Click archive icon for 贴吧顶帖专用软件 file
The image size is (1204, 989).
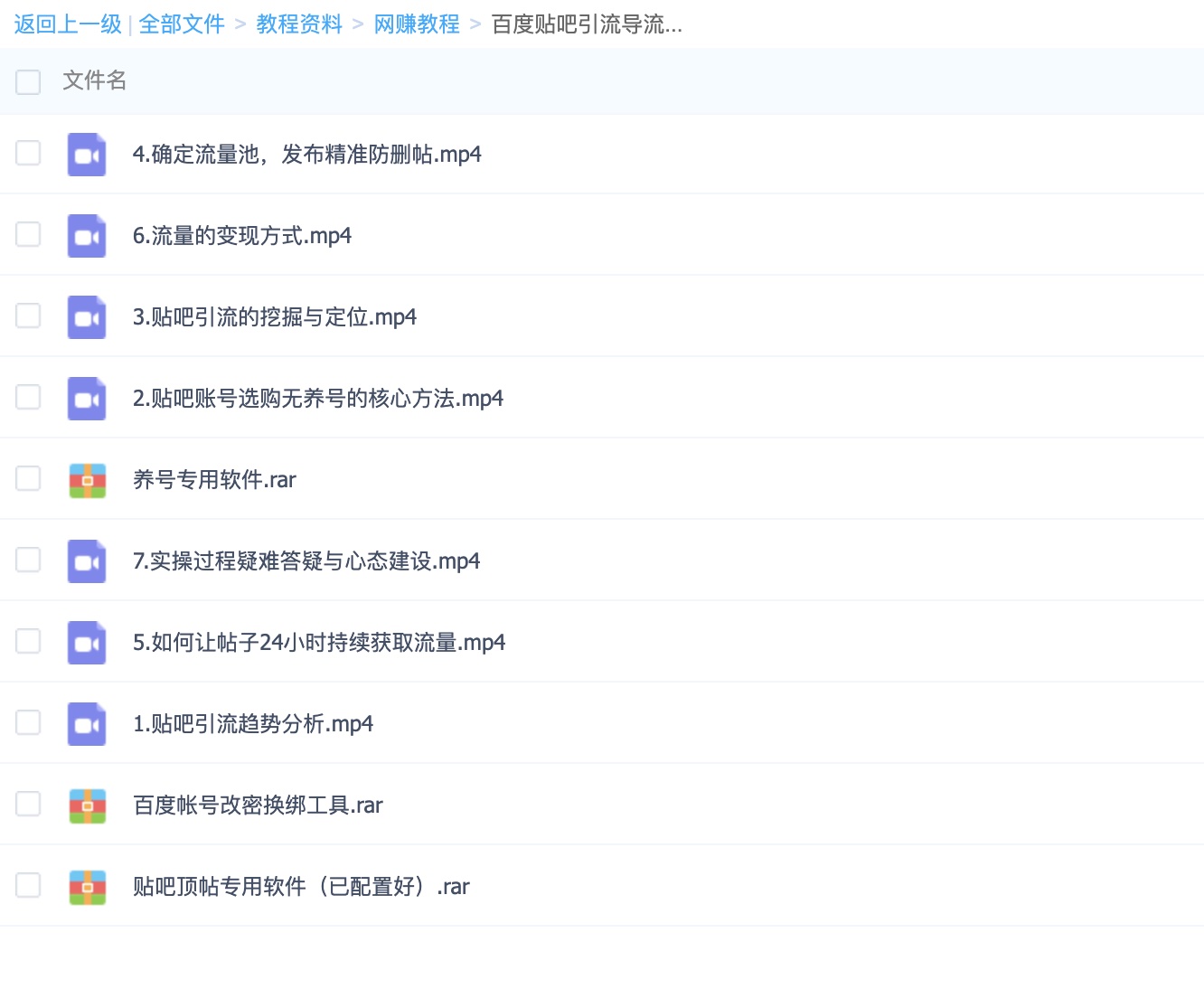(88, 887)
